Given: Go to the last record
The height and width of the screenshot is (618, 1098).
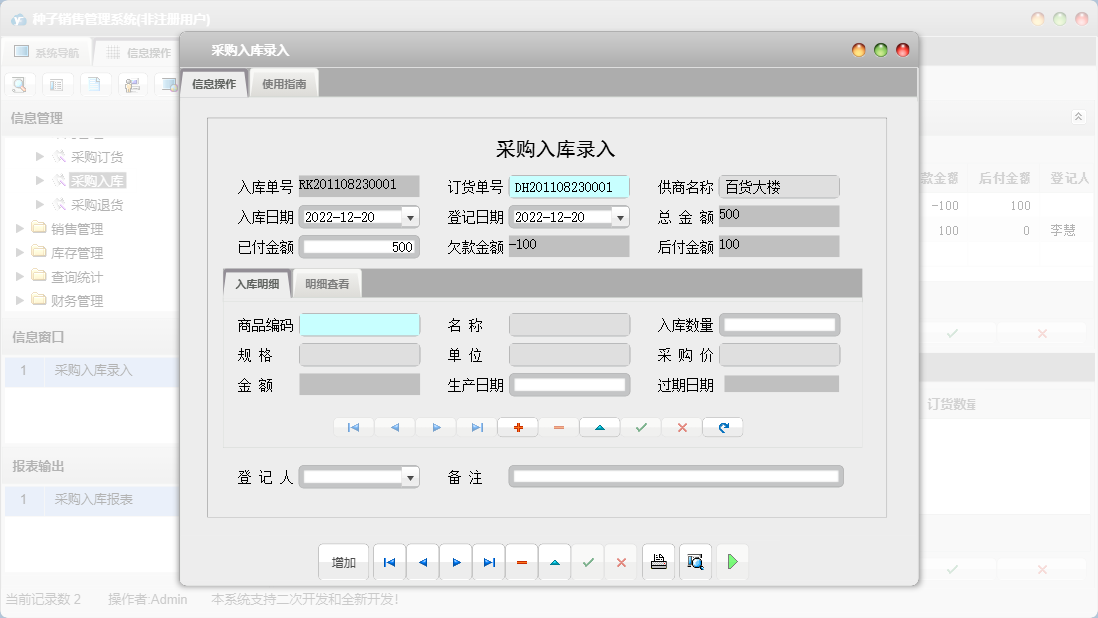Looking at the screenshot, I should 488,561.
